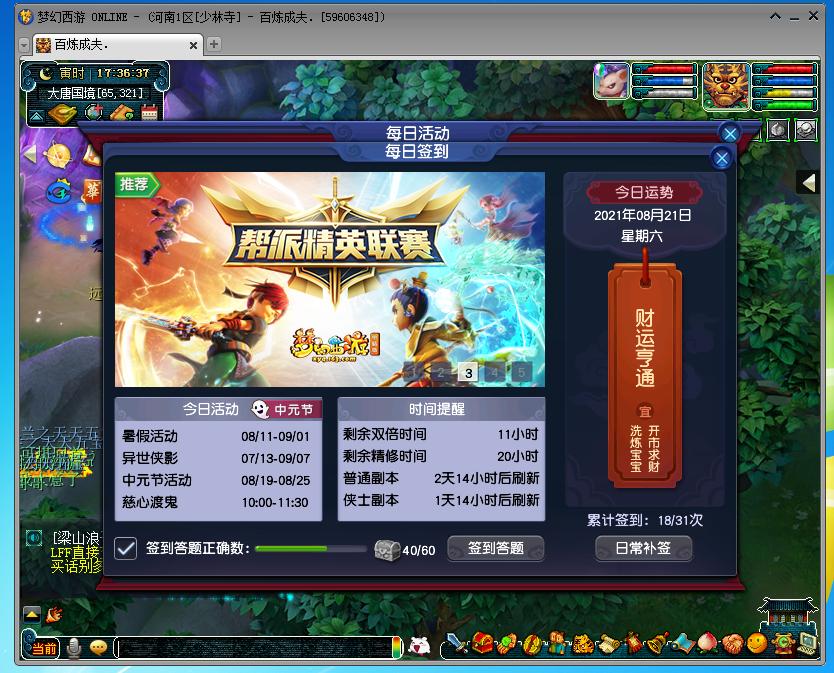Open the tab list dropdown arrow
Viewport: 834px width, 673px height.
pos(24,45)
